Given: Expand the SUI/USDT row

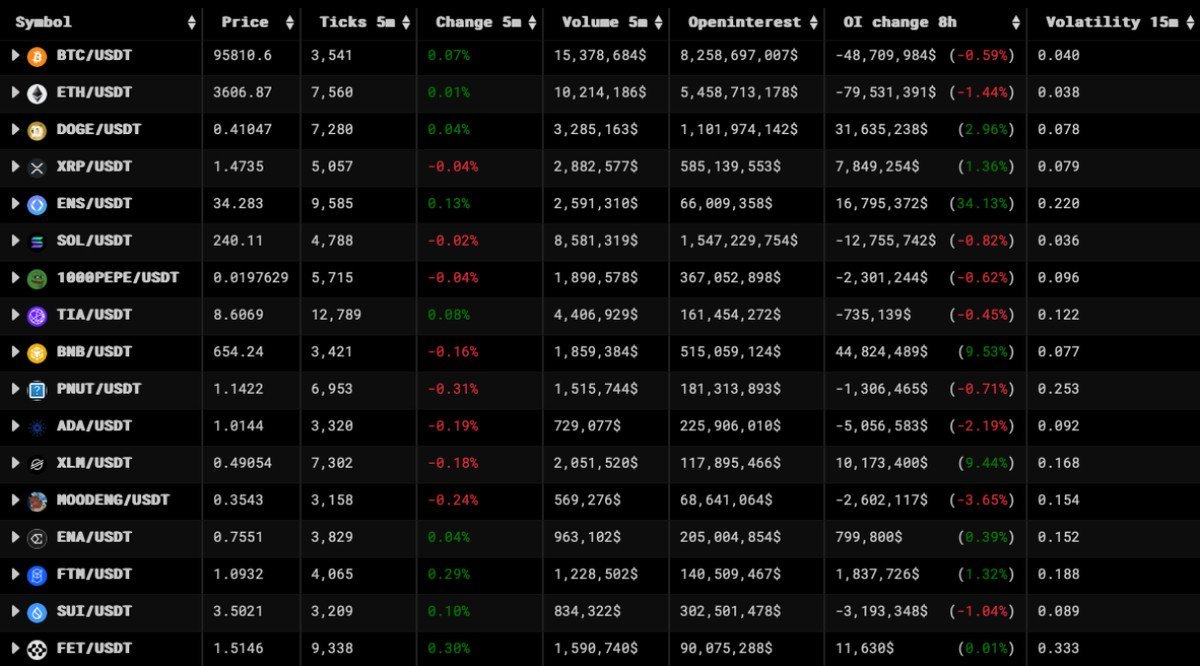Looking at the screenshot, I should (x=15, y=610).
